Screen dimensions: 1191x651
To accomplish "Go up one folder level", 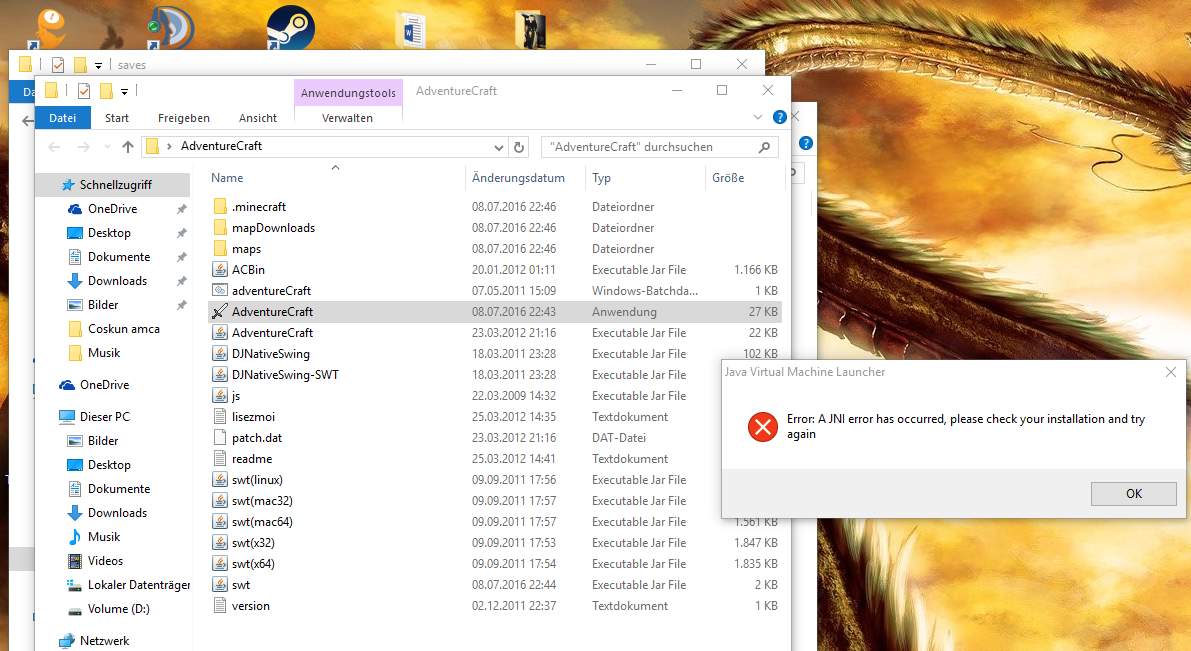I will (128, 147).
